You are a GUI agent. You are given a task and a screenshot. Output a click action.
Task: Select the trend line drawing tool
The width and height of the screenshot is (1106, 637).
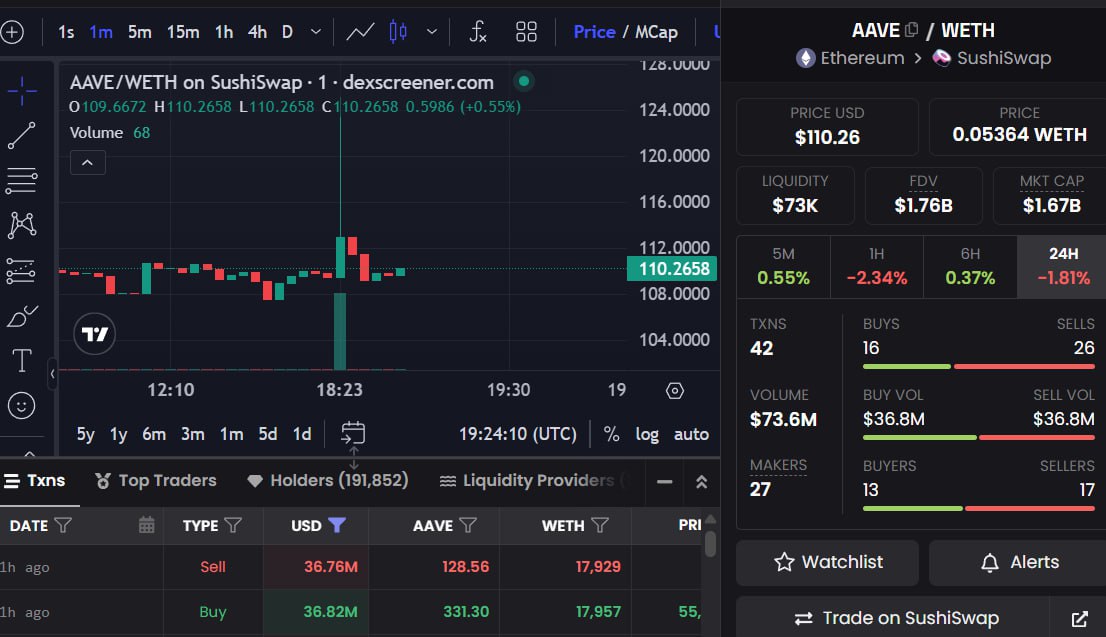pyautogui.click(x=22, y=135)
